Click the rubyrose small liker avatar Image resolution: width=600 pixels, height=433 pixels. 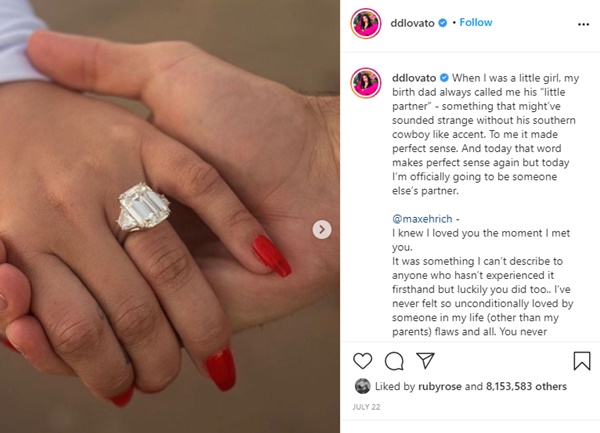pyautogui.click(x=362, y=386)
